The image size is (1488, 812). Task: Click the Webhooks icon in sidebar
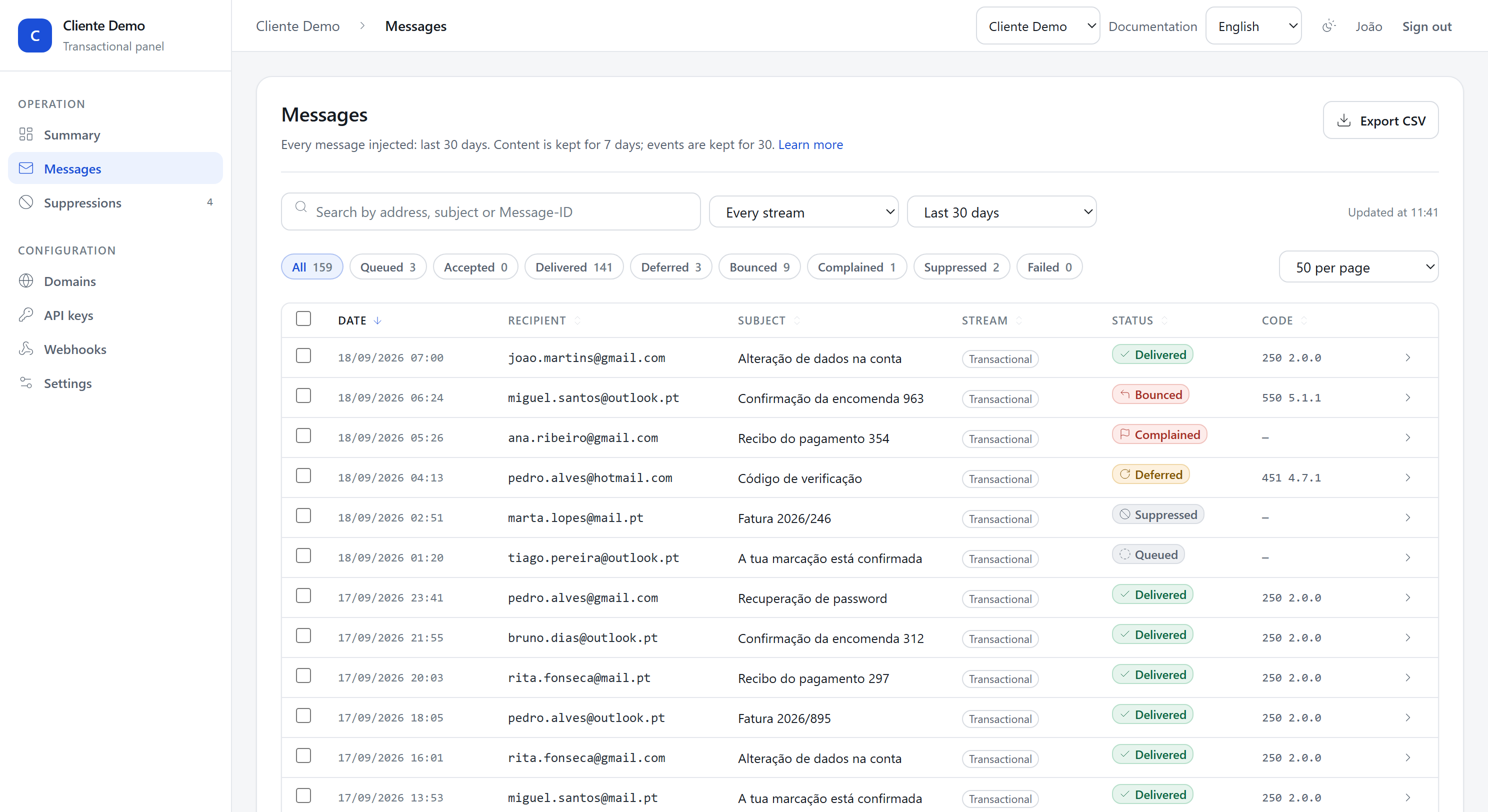coord(26,349)
